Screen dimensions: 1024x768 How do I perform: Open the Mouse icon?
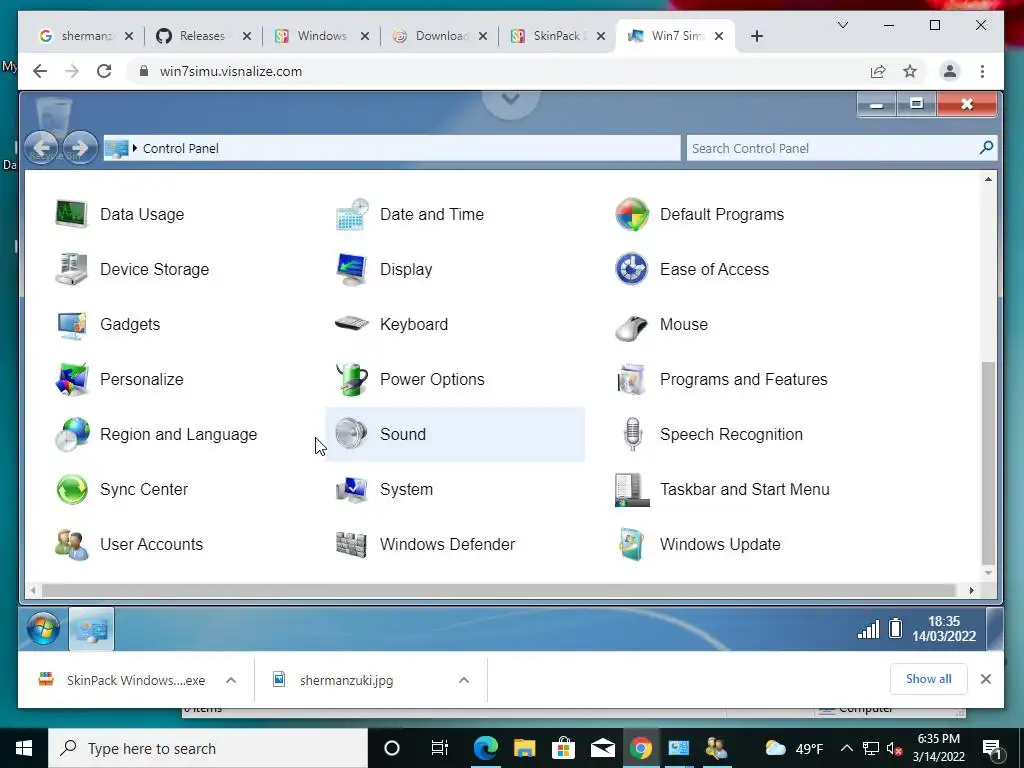[x=632, y=326]
